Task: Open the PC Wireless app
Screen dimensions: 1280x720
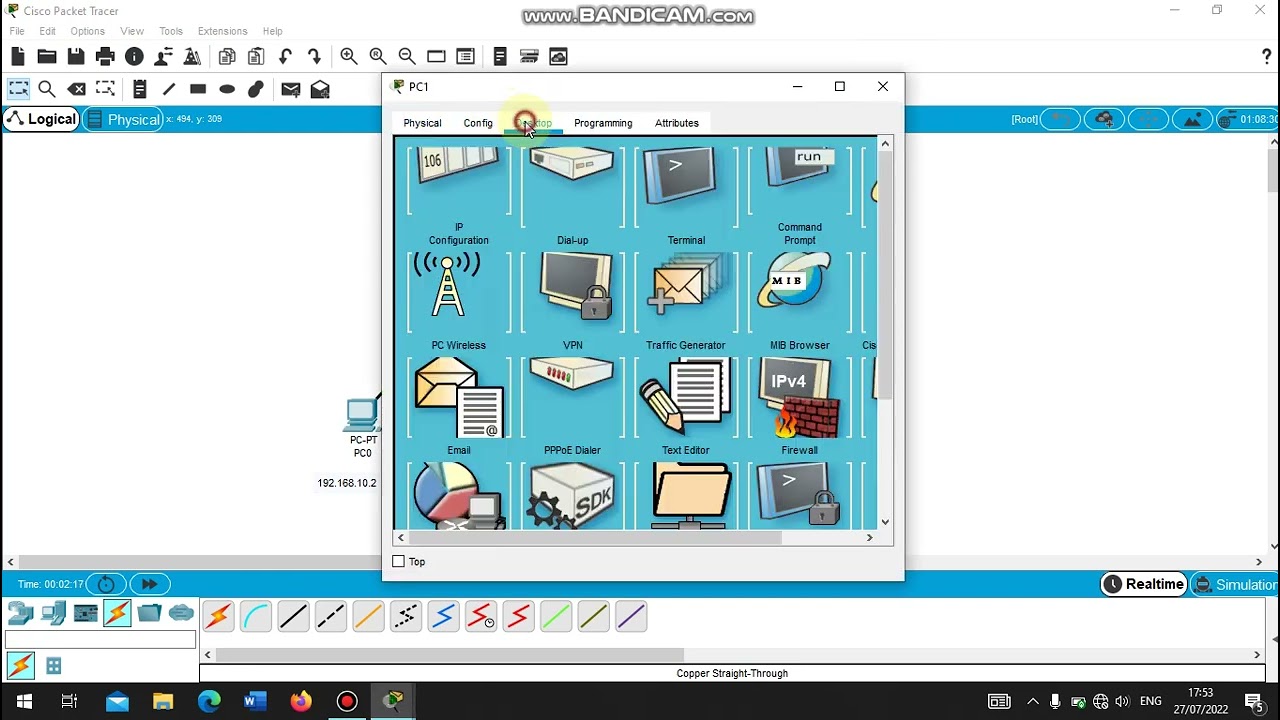Action: pyautogui.click(x=459, y=300)
